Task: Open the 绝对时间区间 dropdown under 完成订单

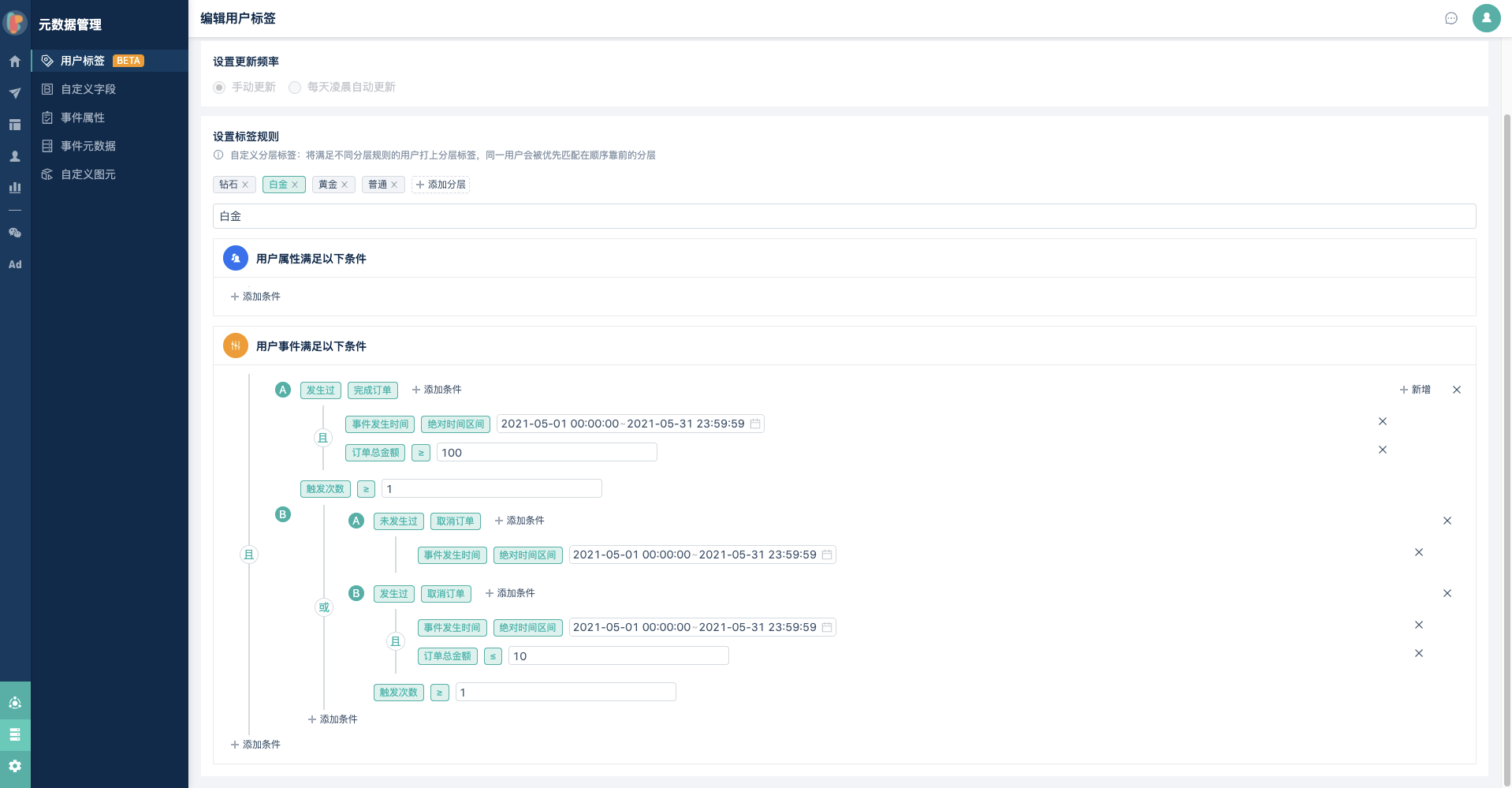Action: [456, 424]
